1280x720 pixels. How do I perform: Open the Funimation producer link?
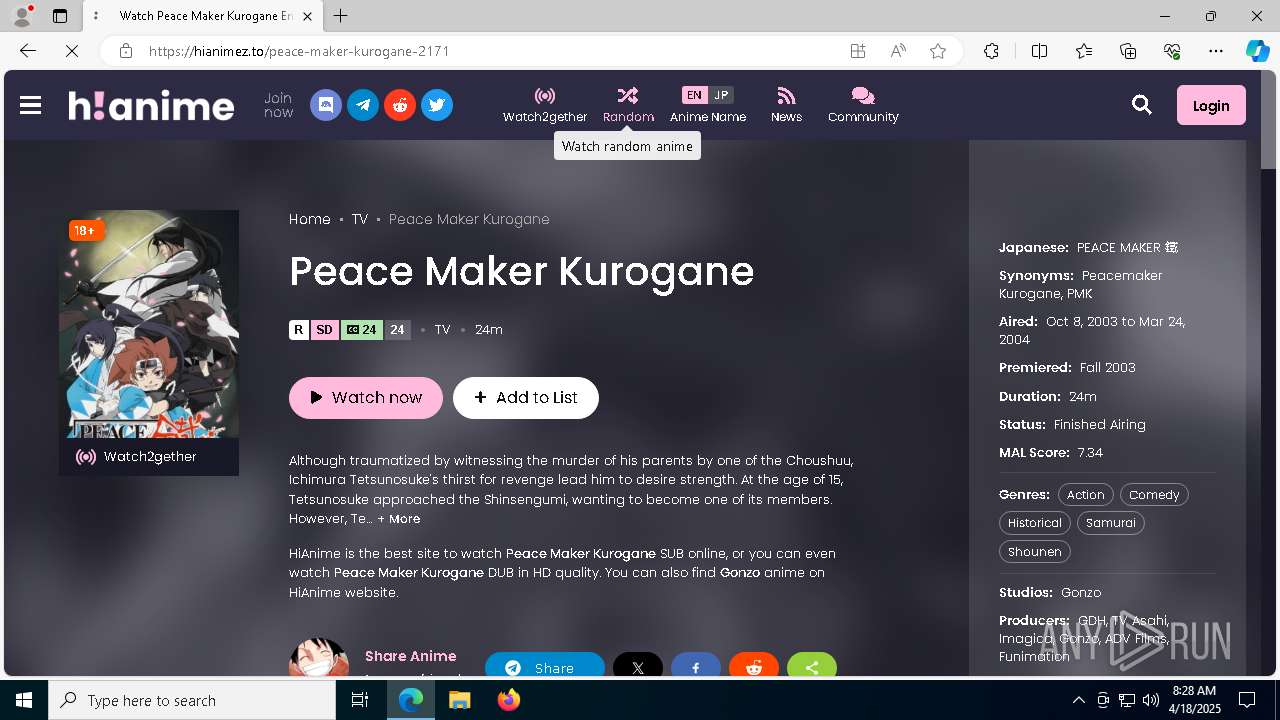(x=1034, y=657)
